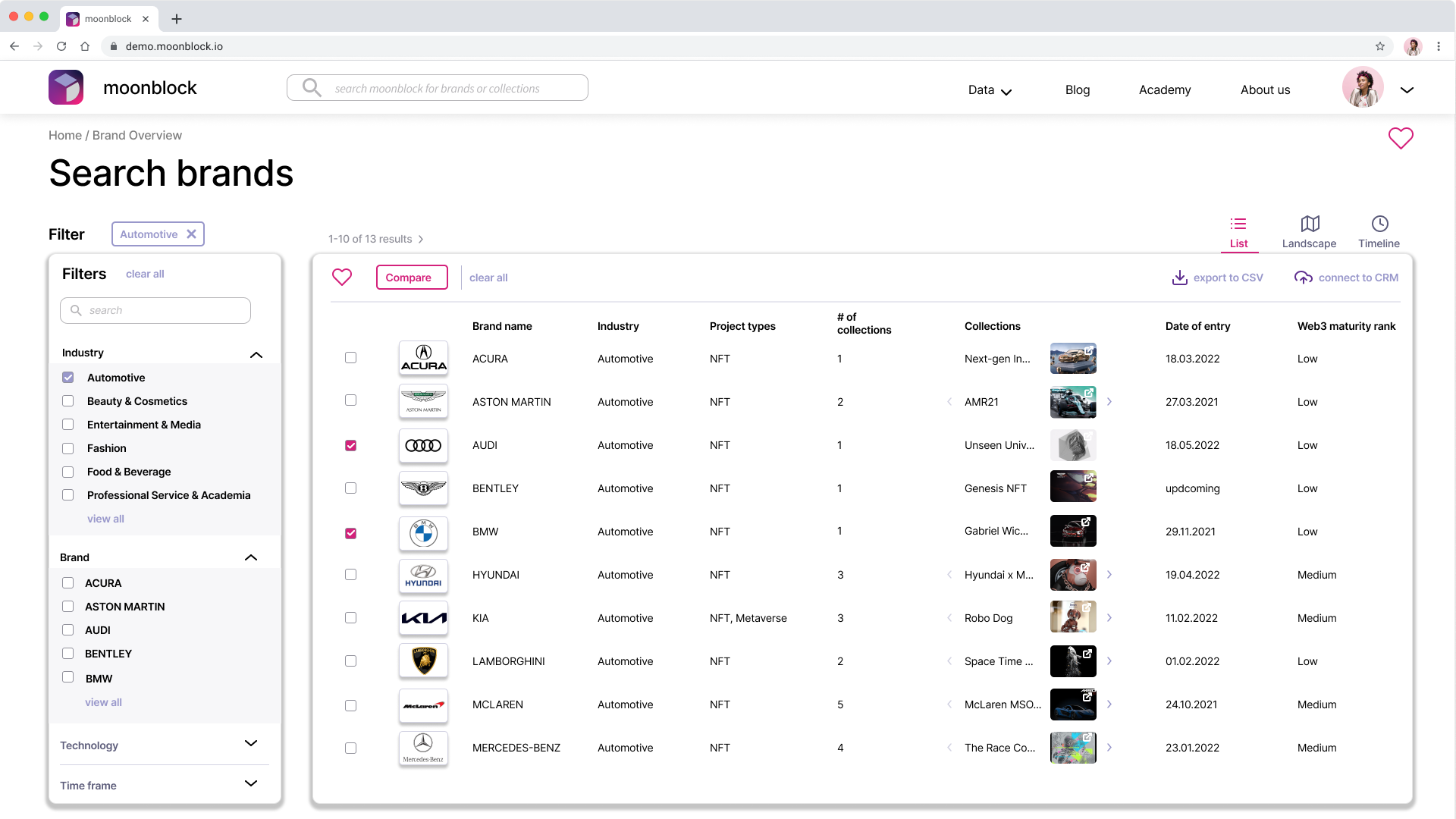
Task: Open the BMW Gabriel Wic... collection thumbnail
Action: pyautogui.click(x=1073, y=531)
